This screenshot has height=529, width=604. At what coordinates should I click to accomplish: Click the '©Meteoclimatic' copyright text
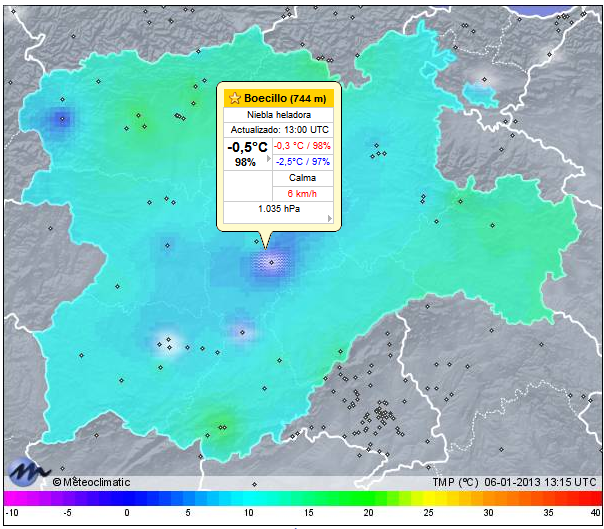[92, 482]
